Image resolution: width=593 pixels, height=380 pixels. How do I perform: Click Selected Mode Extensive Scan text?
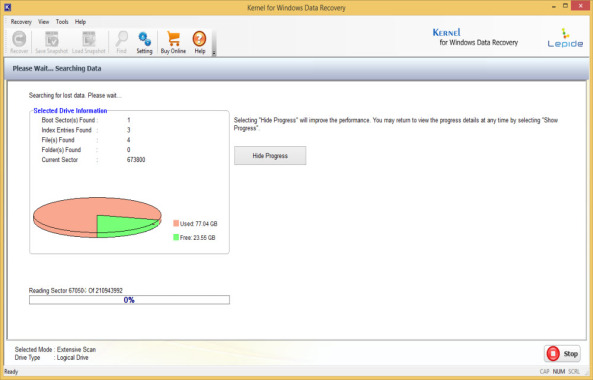click(55, 349)
